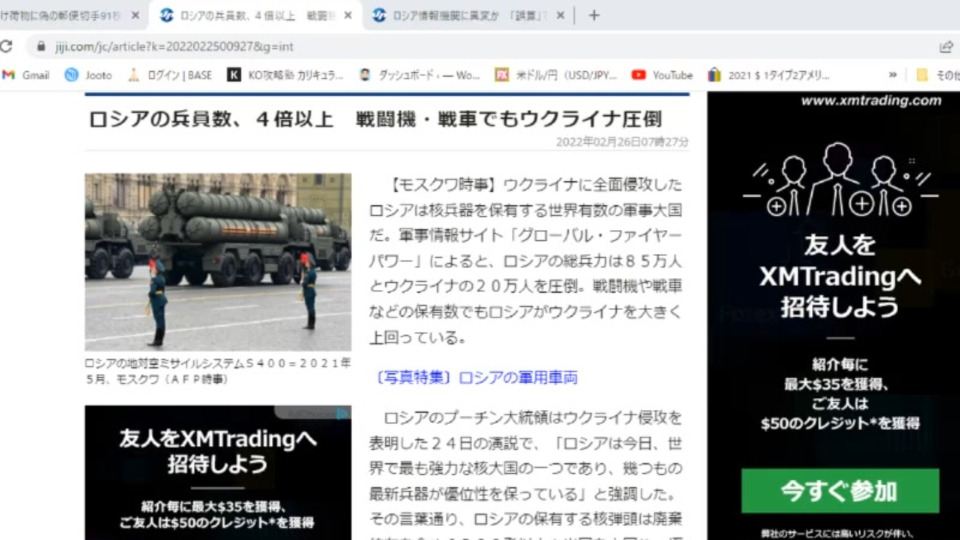Open the ad choices icon on inline ad
Image resolution: width=960 pixels, height=540 pixels.
342,414
